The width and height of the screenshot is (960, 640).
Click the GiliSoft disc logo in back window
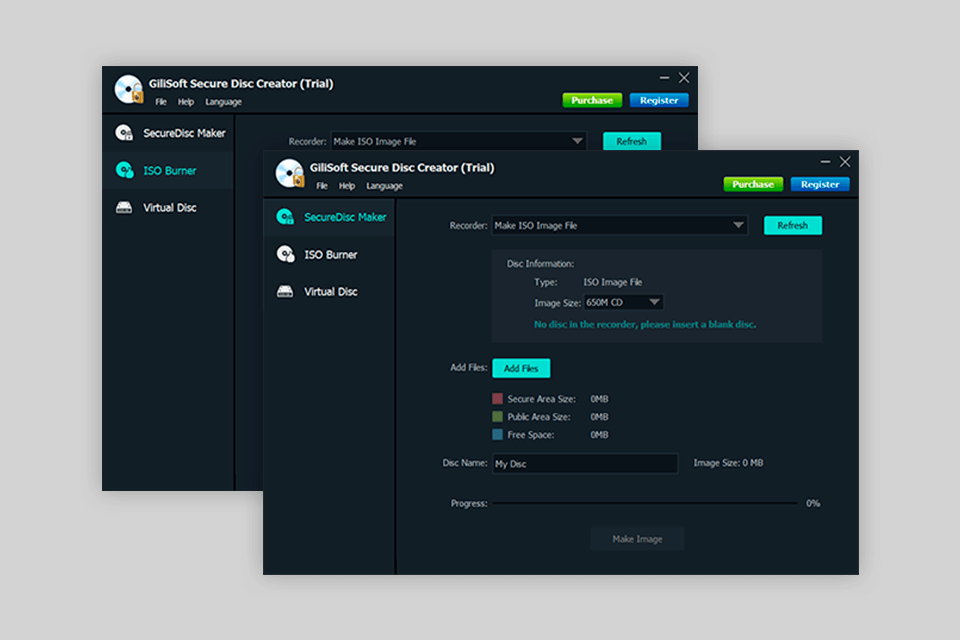point(129,89)
